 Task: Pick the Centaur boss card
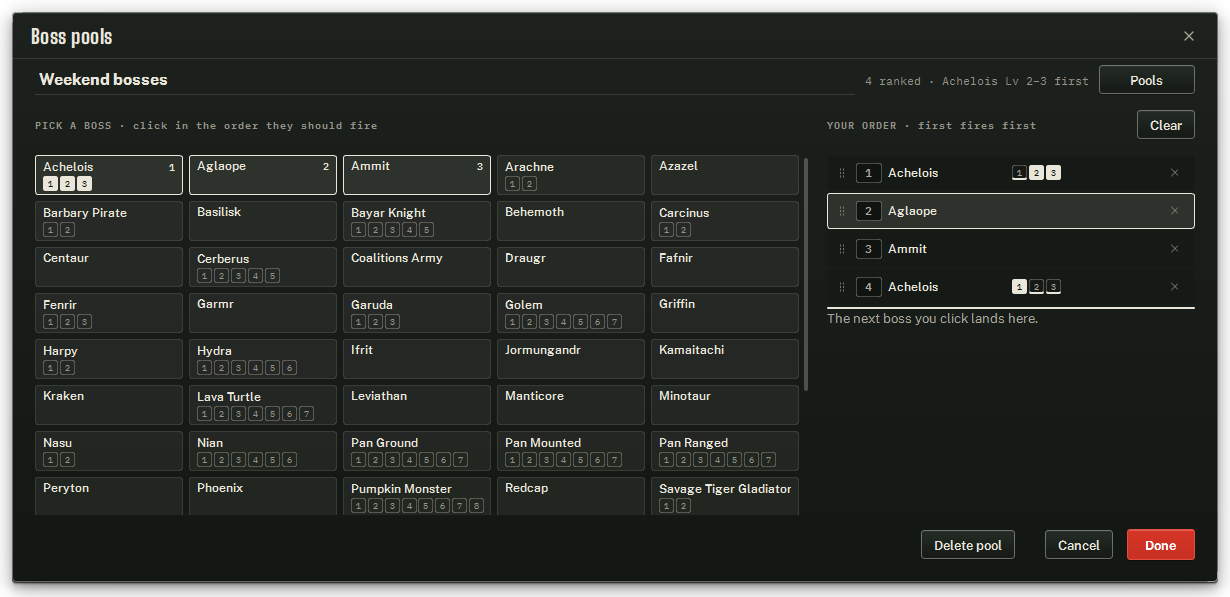pos(109,267)
